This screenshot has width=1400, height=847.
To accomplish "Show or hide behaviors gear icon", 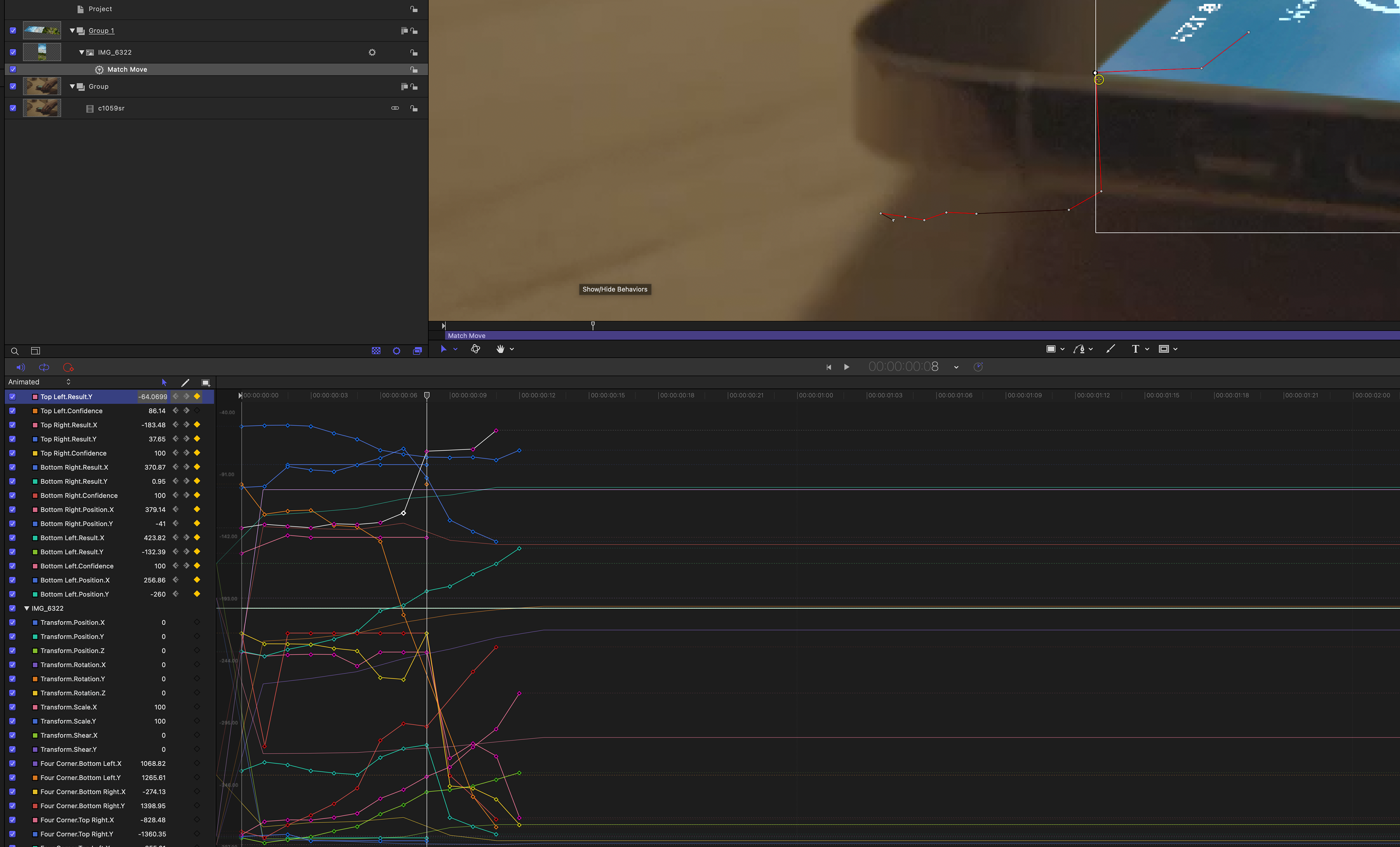I will [x=397, y=351].
